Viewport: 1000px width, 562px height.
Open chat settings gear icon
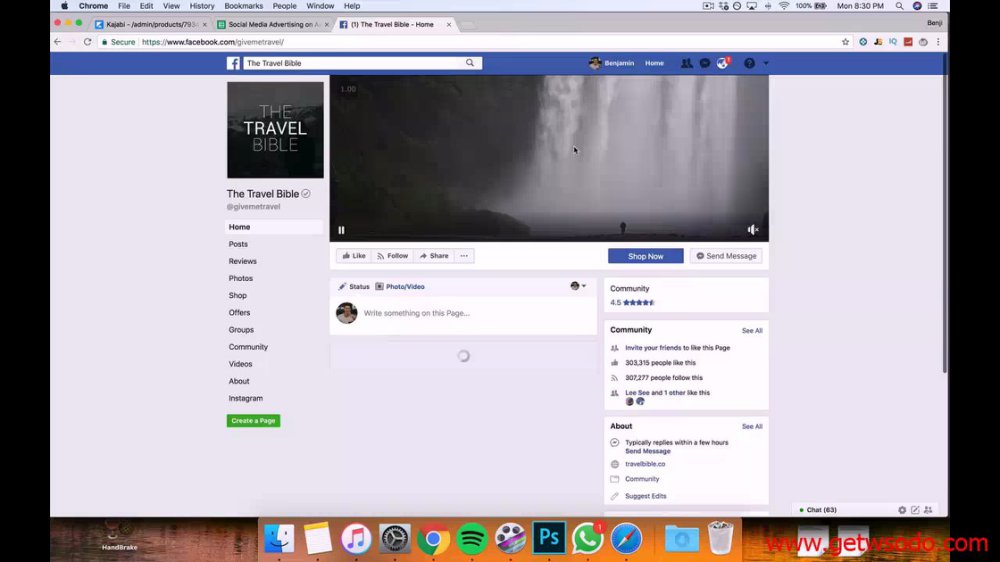(x=902, y=510)
